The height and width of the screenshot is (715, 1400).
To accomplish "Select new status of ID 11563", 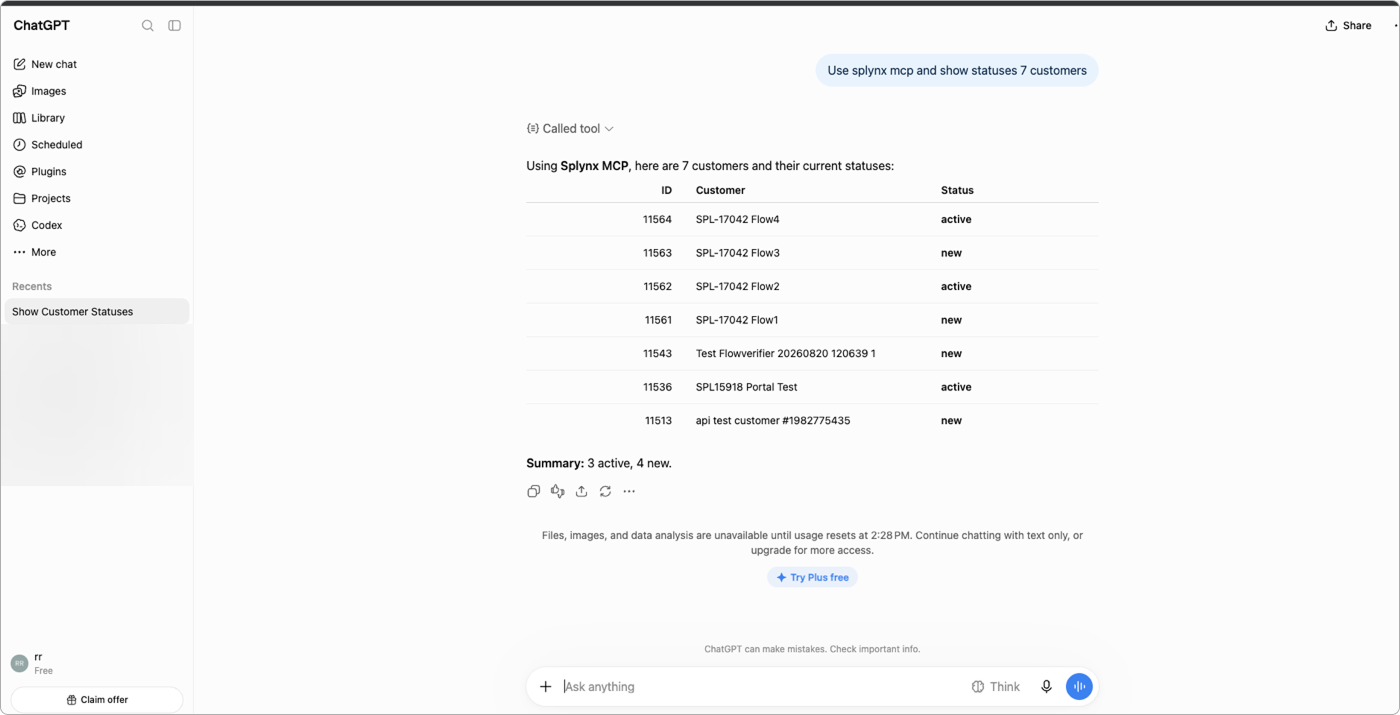I will tap(951, 253).
